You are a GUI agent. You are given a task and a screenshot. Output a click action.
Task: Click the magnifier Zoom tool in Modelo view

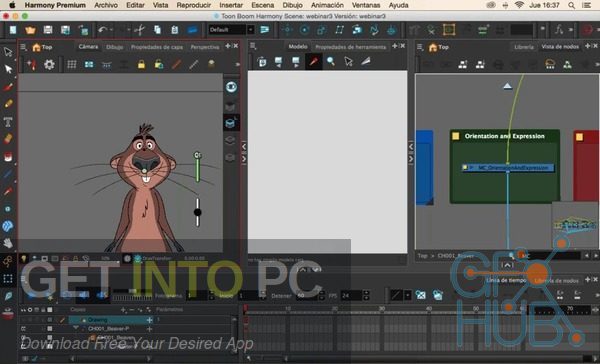pyautogui.click(x=331, y=61)
